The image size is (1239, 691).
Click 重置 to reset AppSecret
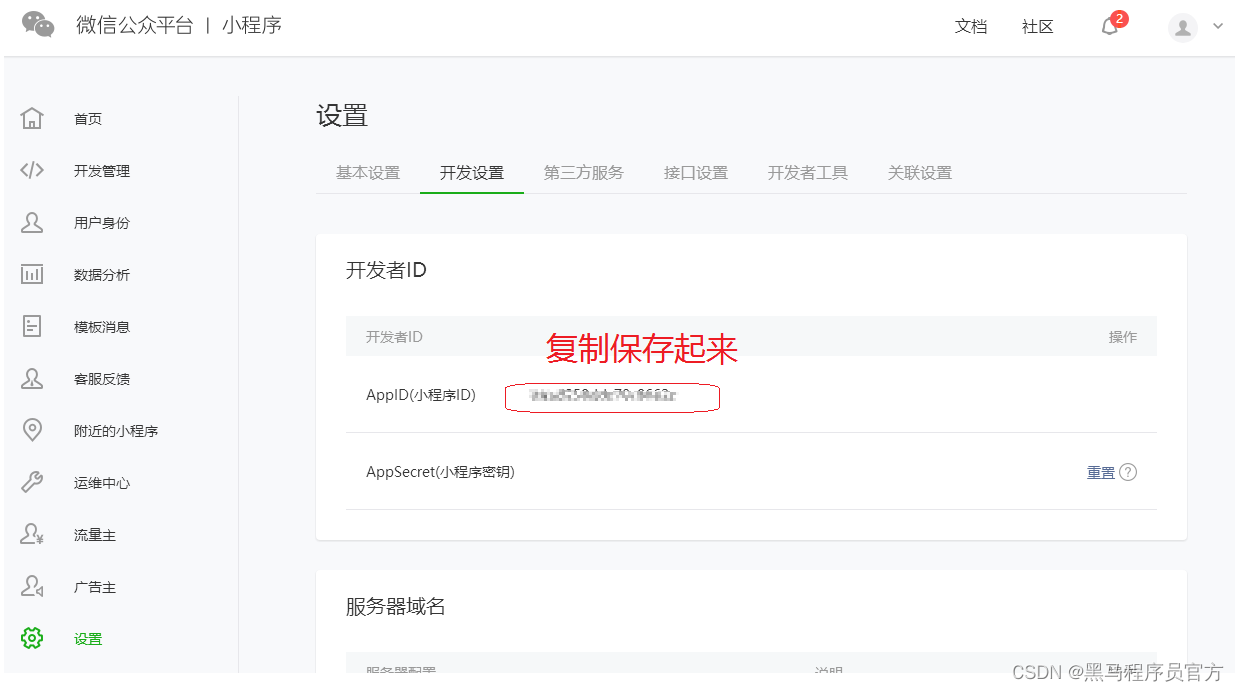[1101, 473]
